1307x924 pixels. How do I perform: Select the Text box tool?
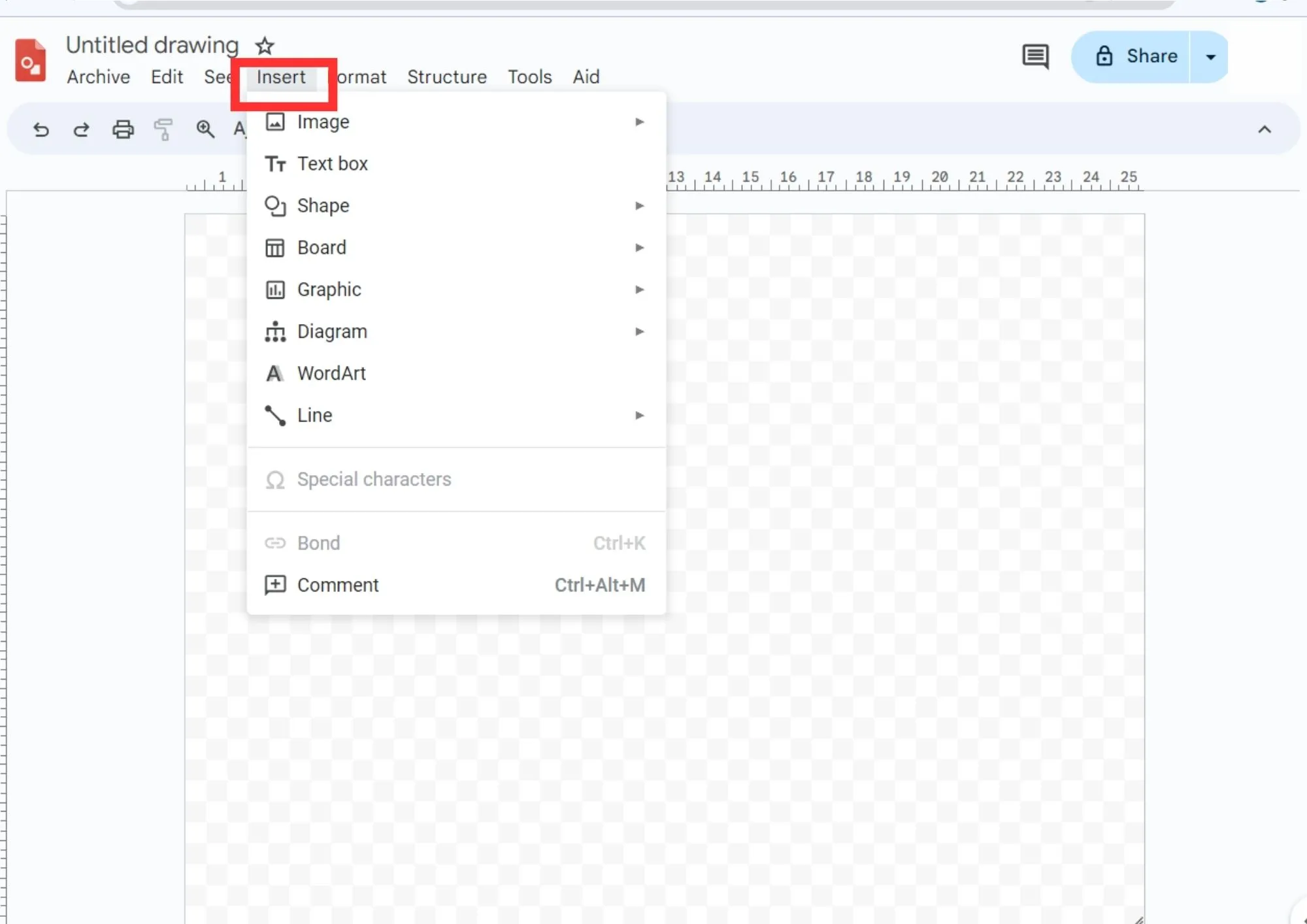(x=332, y=163)
